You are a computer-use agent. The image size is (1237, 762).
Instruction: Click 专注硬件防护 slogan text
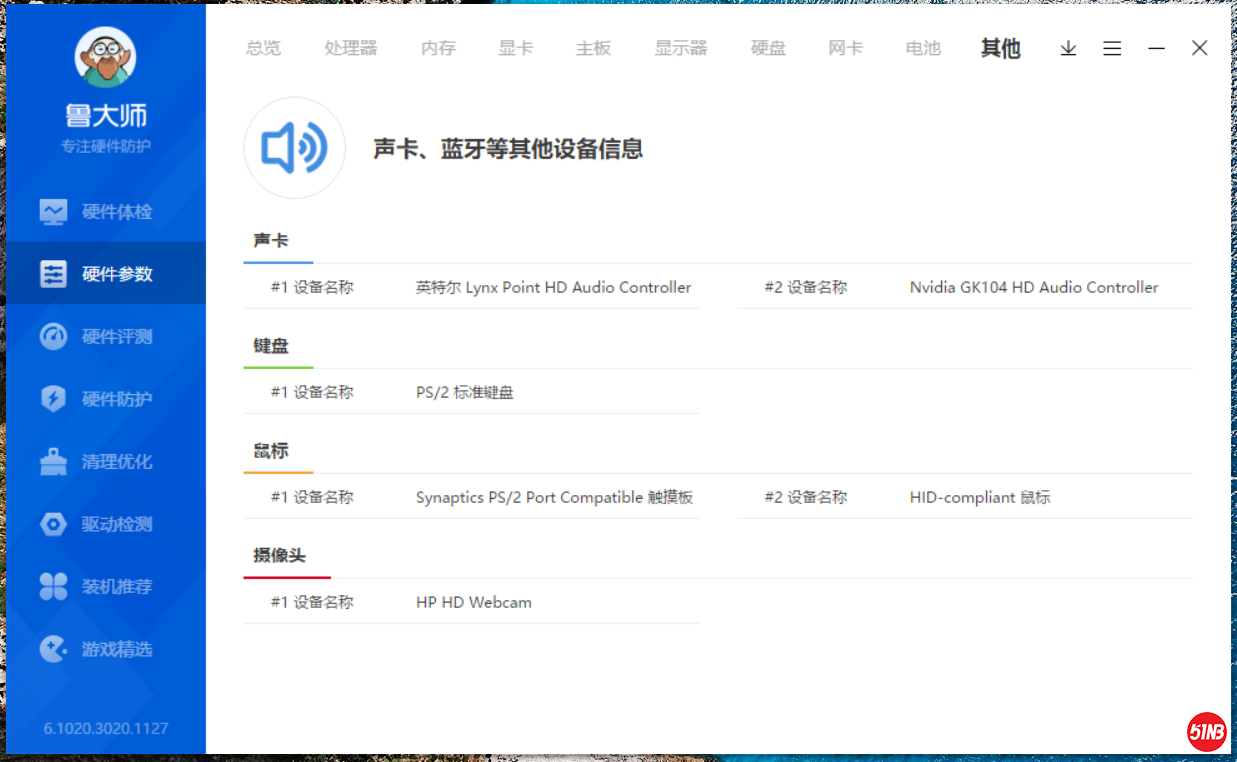coord(106,147)
